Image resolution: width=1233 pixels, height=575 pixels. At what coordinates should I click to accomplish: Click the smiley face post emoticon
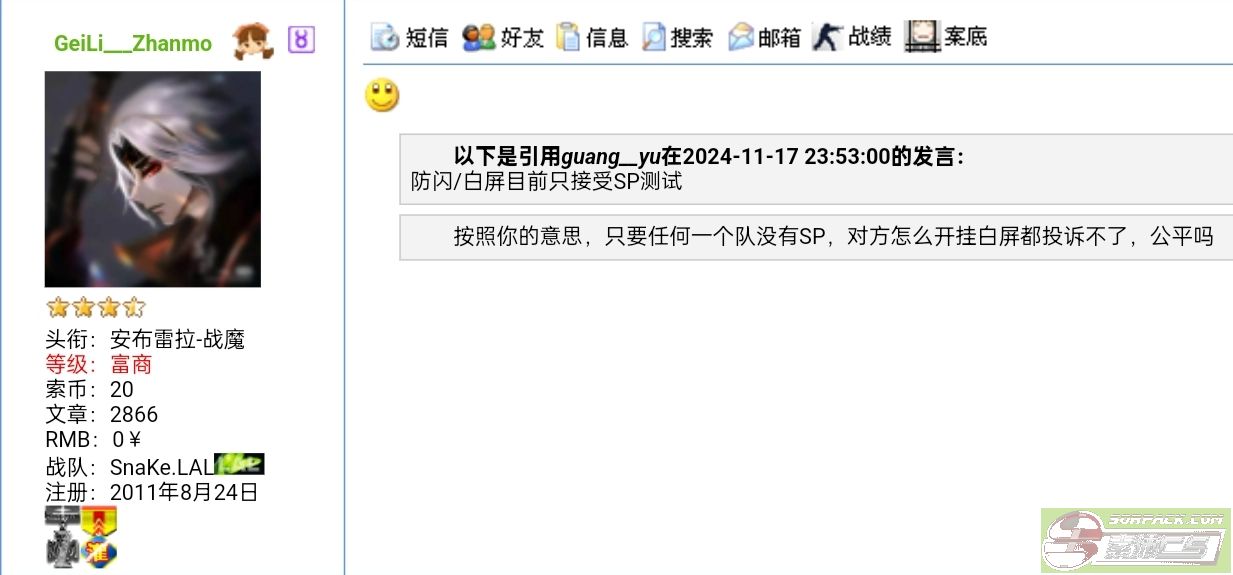coord(382,96)
